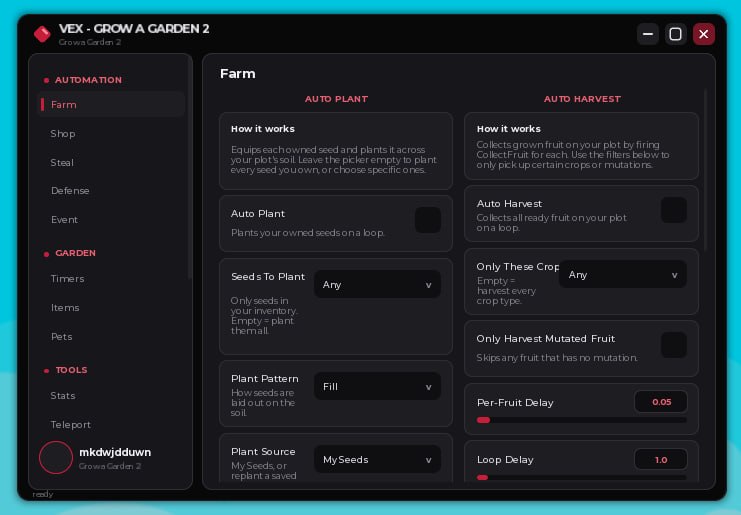Click the Per-Fruit Delay 0.05 value field
This screenshot has width=741, height=515.
661,402
